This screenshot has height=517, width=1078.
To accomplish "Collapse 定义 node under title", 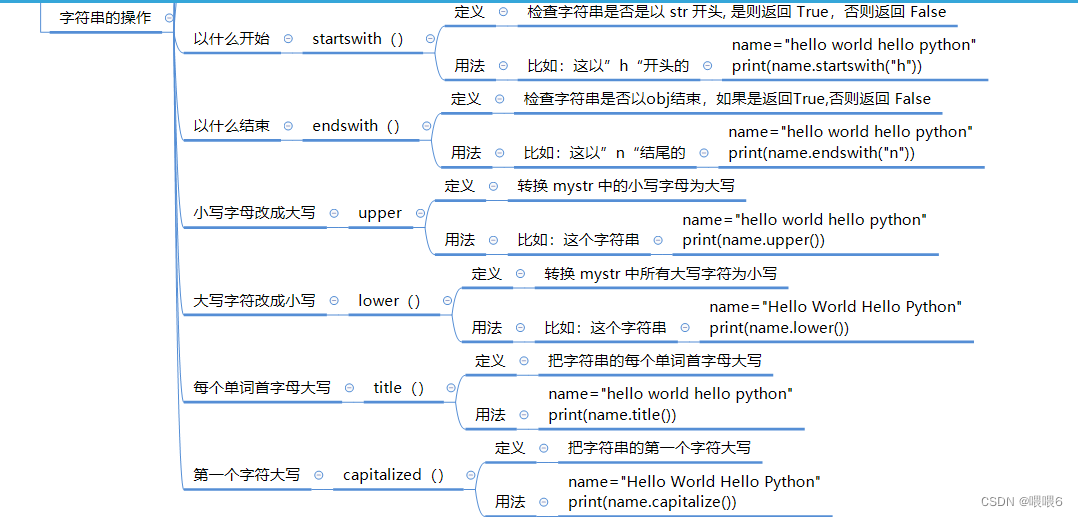I will coord(524,362).
